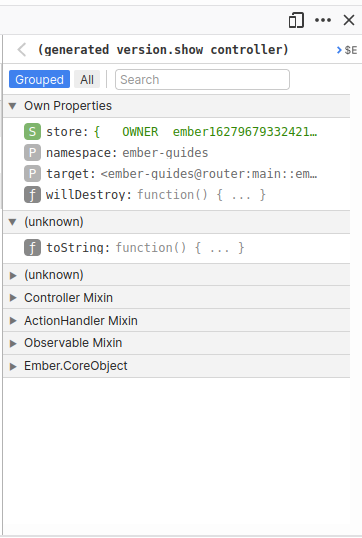This screenshot has width=362, height=538.
Task: Send object to console via $E
Action: coord(347,50)
